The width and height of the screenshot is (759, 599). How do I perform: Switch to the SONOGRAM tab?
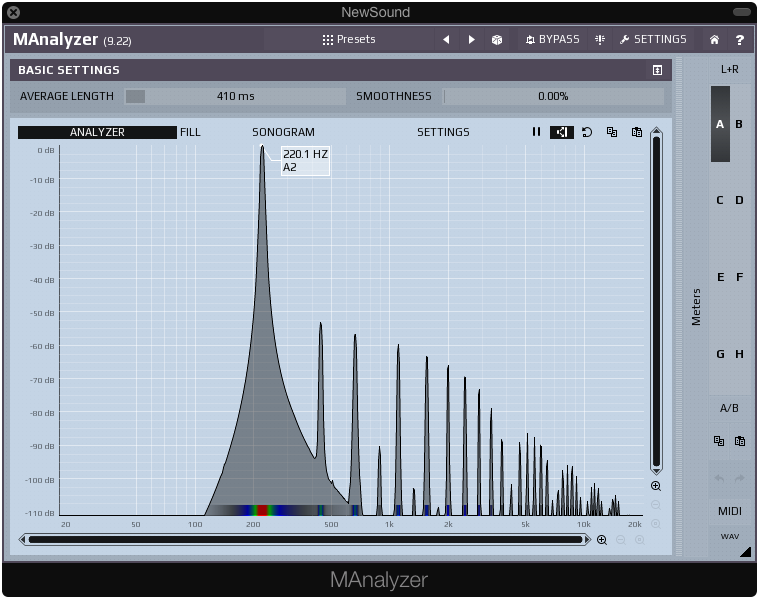click(x=283, y=132)
